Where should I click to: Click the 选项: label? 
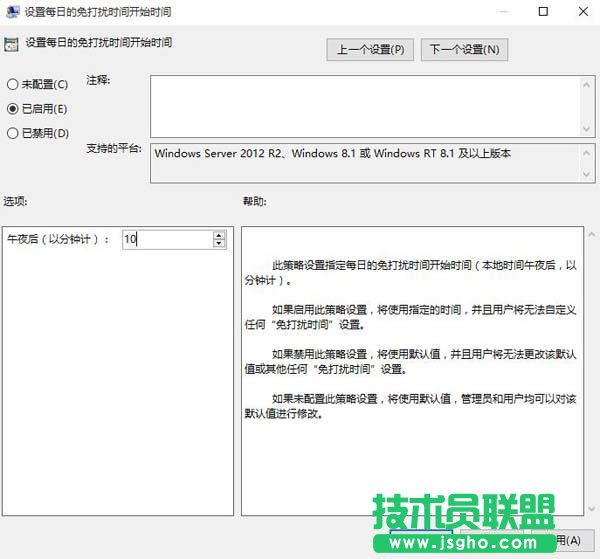point(15,201)
